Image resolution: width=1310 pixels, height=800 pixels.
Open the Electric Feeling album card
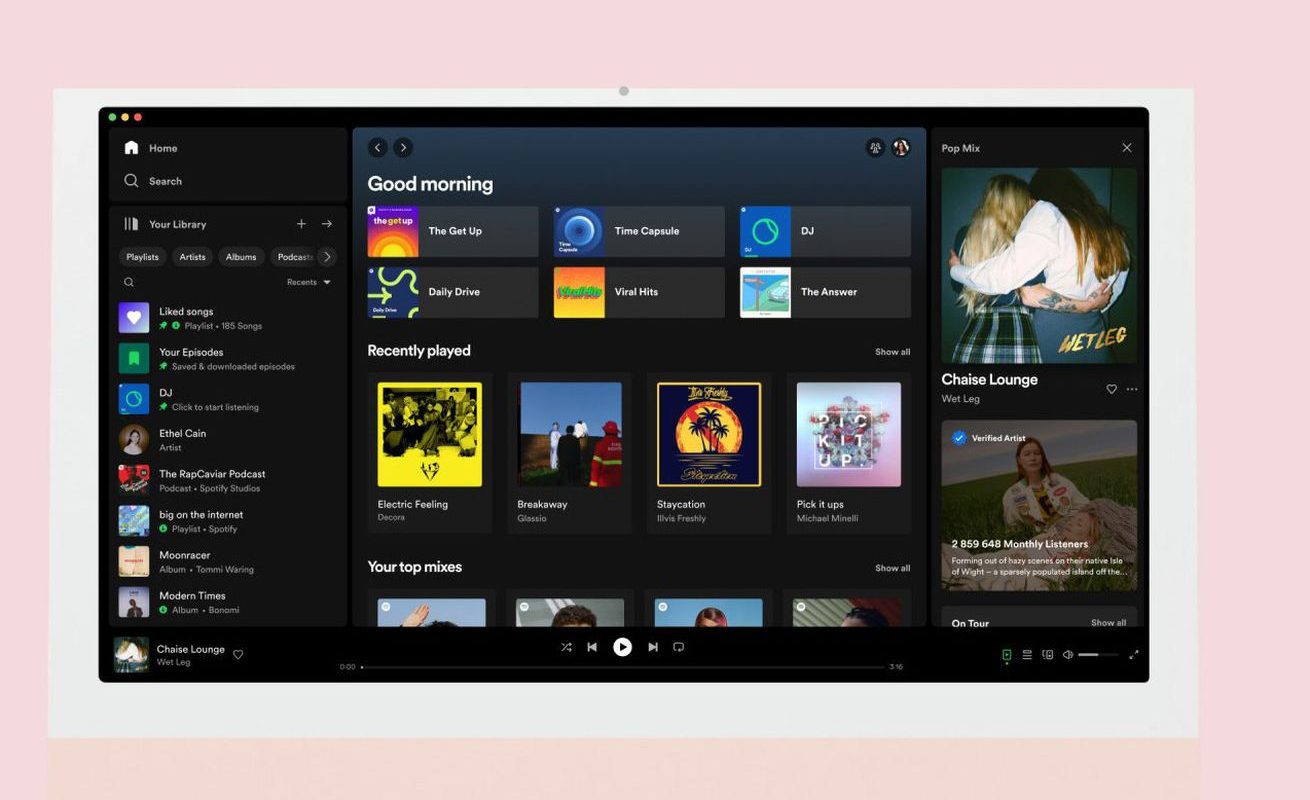point(430,453)
